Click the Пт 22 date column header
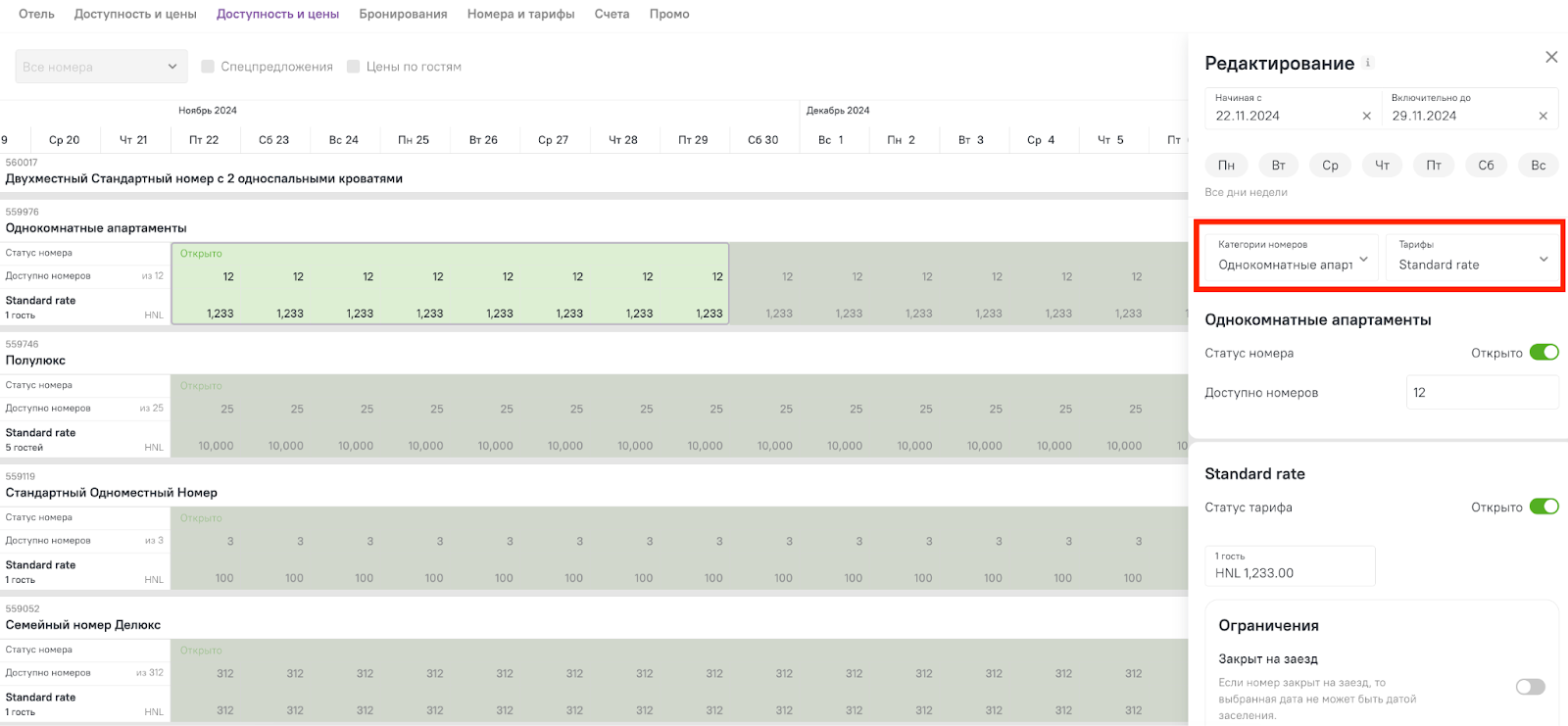Screen dimensions: 1568x726 (204, 140)
